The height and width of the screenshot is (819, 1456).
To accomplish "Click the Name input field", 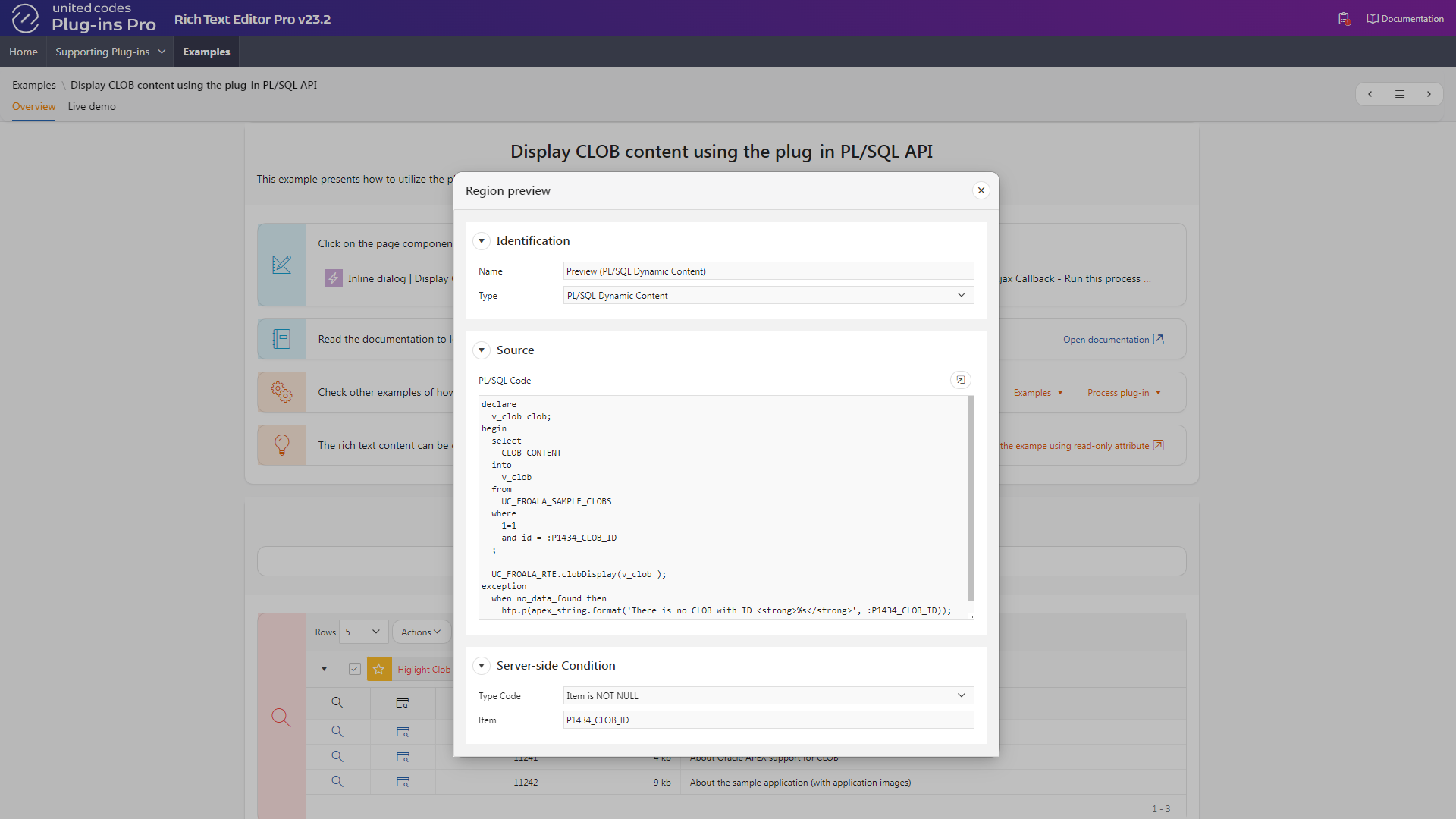I will click(x=768, y=271).
